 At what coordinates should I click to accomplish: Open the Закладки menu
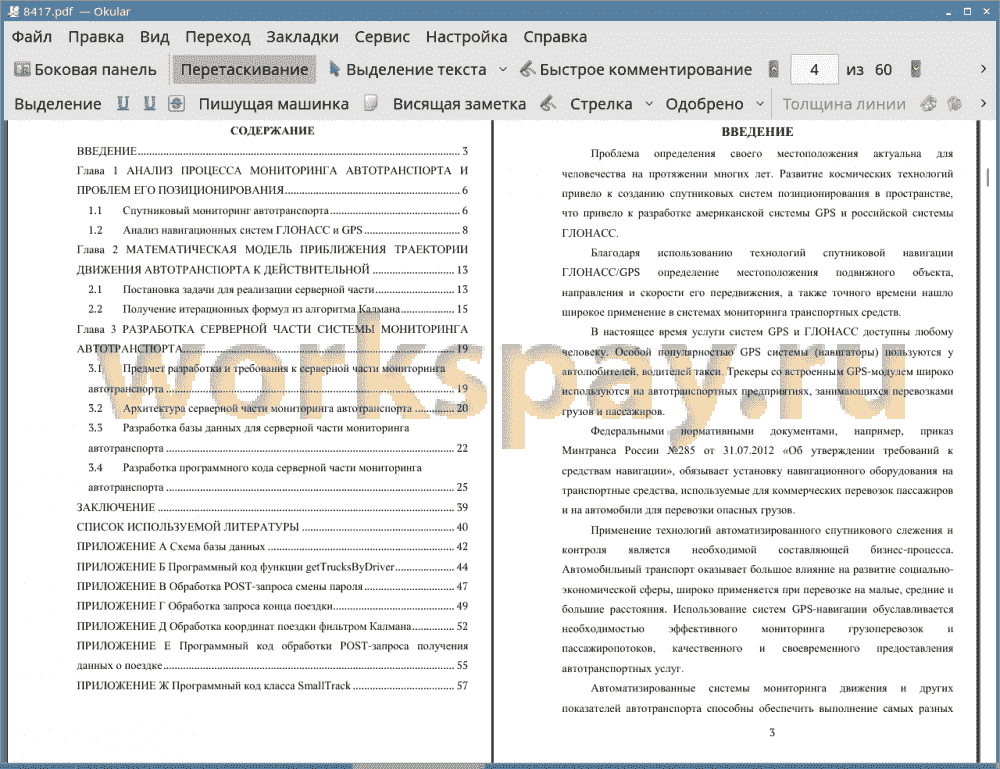(x=302, y=37)
